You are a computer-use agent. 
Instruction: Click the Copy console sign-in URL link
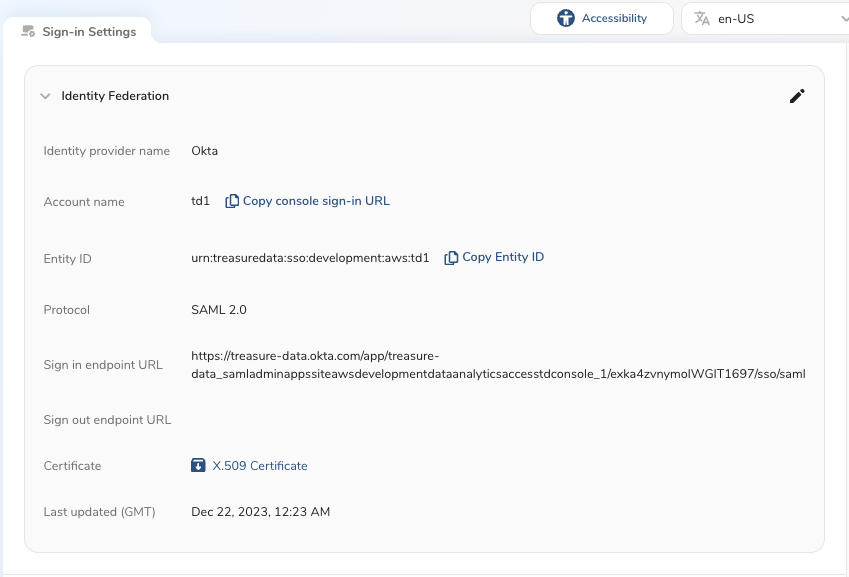(x=316, y=201)
